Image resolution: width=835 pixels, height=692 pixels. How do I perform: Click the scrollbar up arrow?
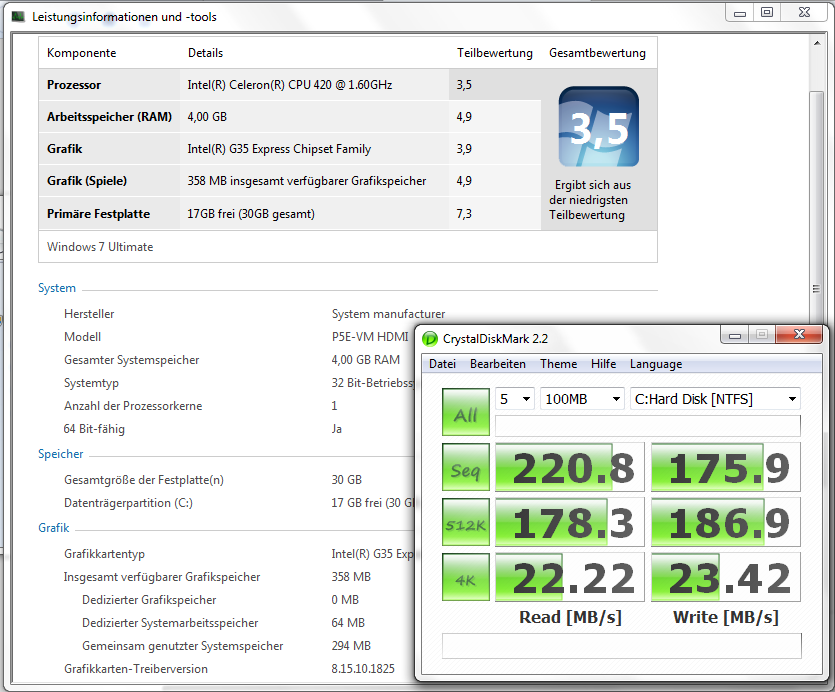tap(817, 43)
